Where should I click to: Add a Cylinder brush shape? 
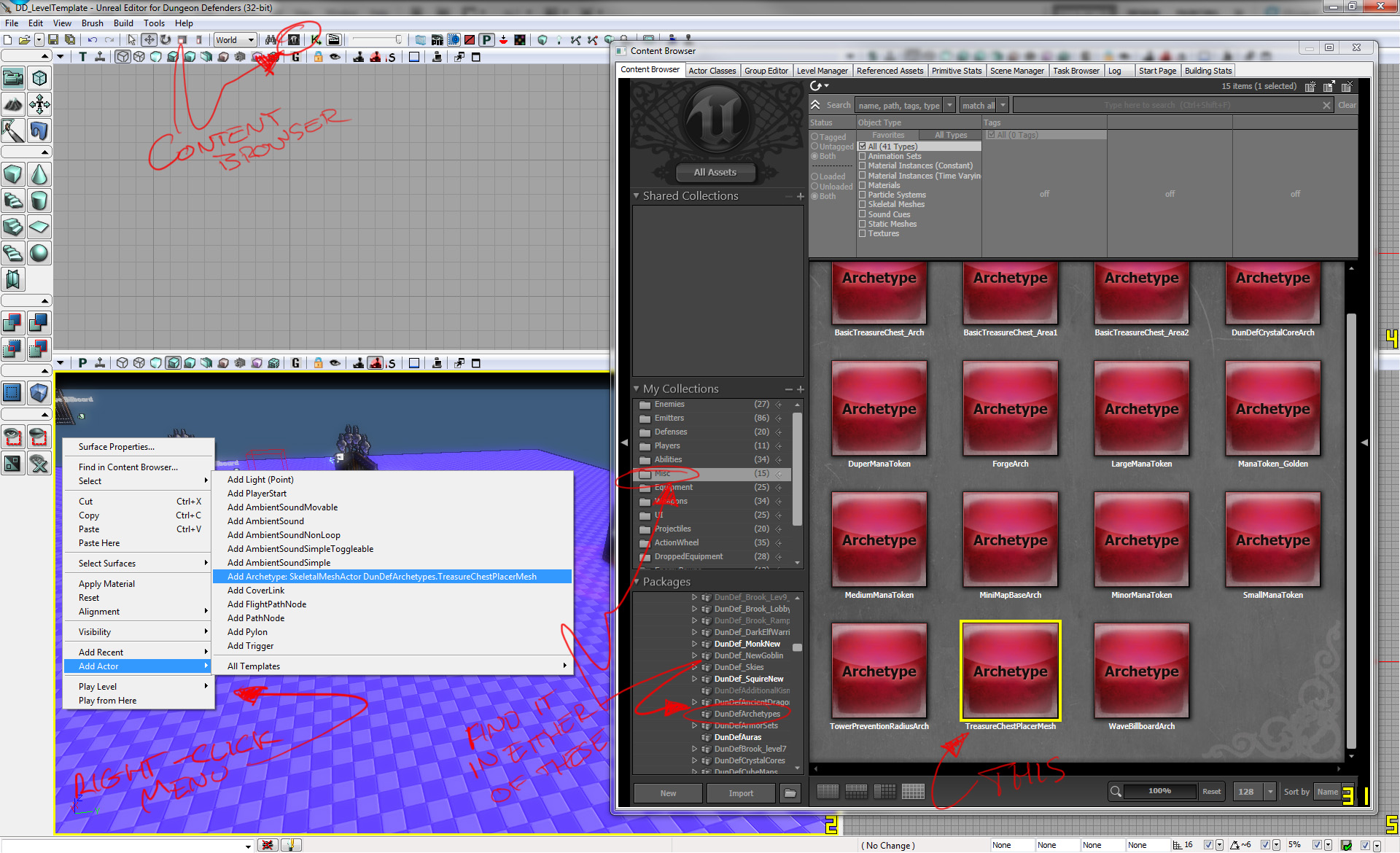(x=39, y=200)
